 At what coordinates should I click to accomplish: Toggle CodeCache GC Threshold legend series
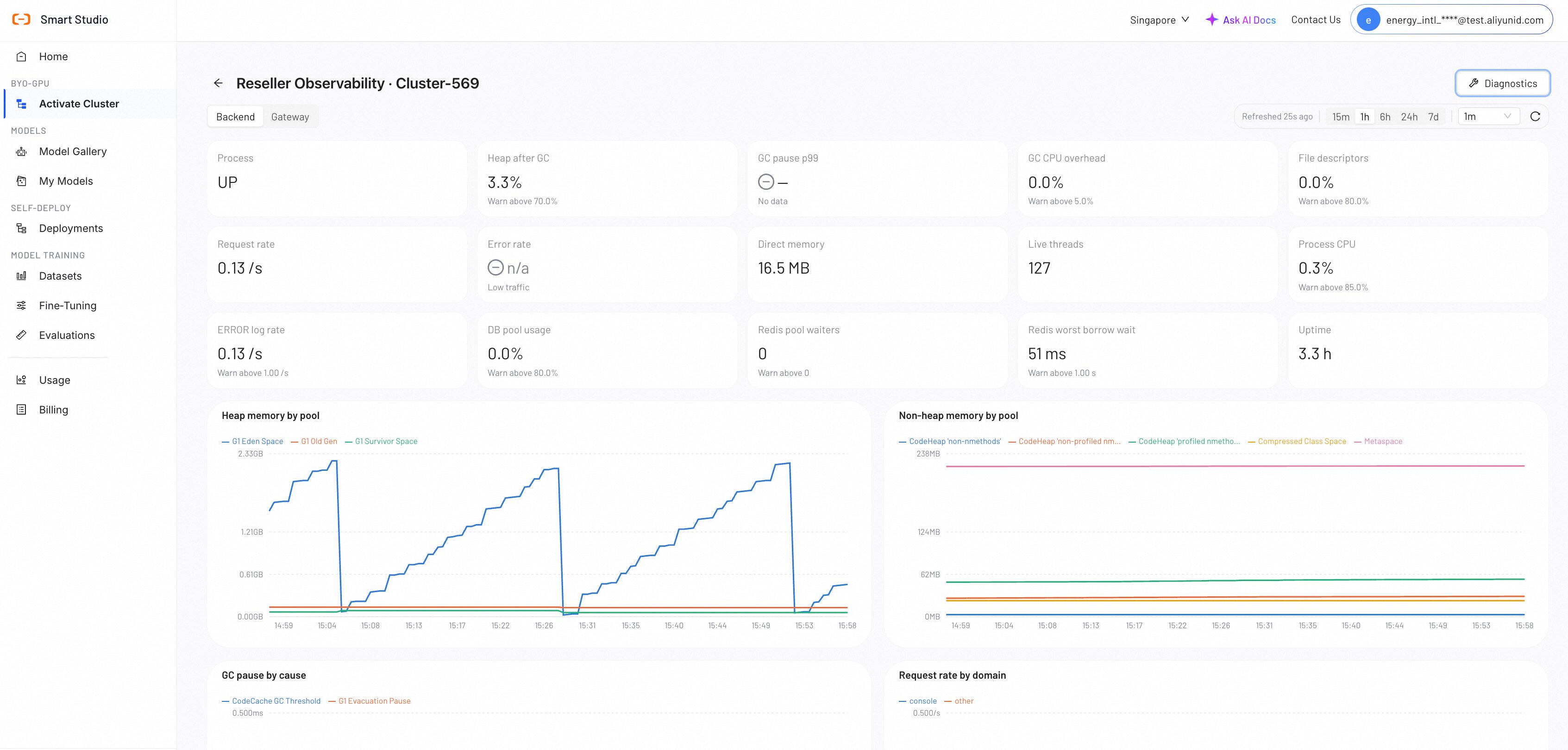click(x=271, y=701)
